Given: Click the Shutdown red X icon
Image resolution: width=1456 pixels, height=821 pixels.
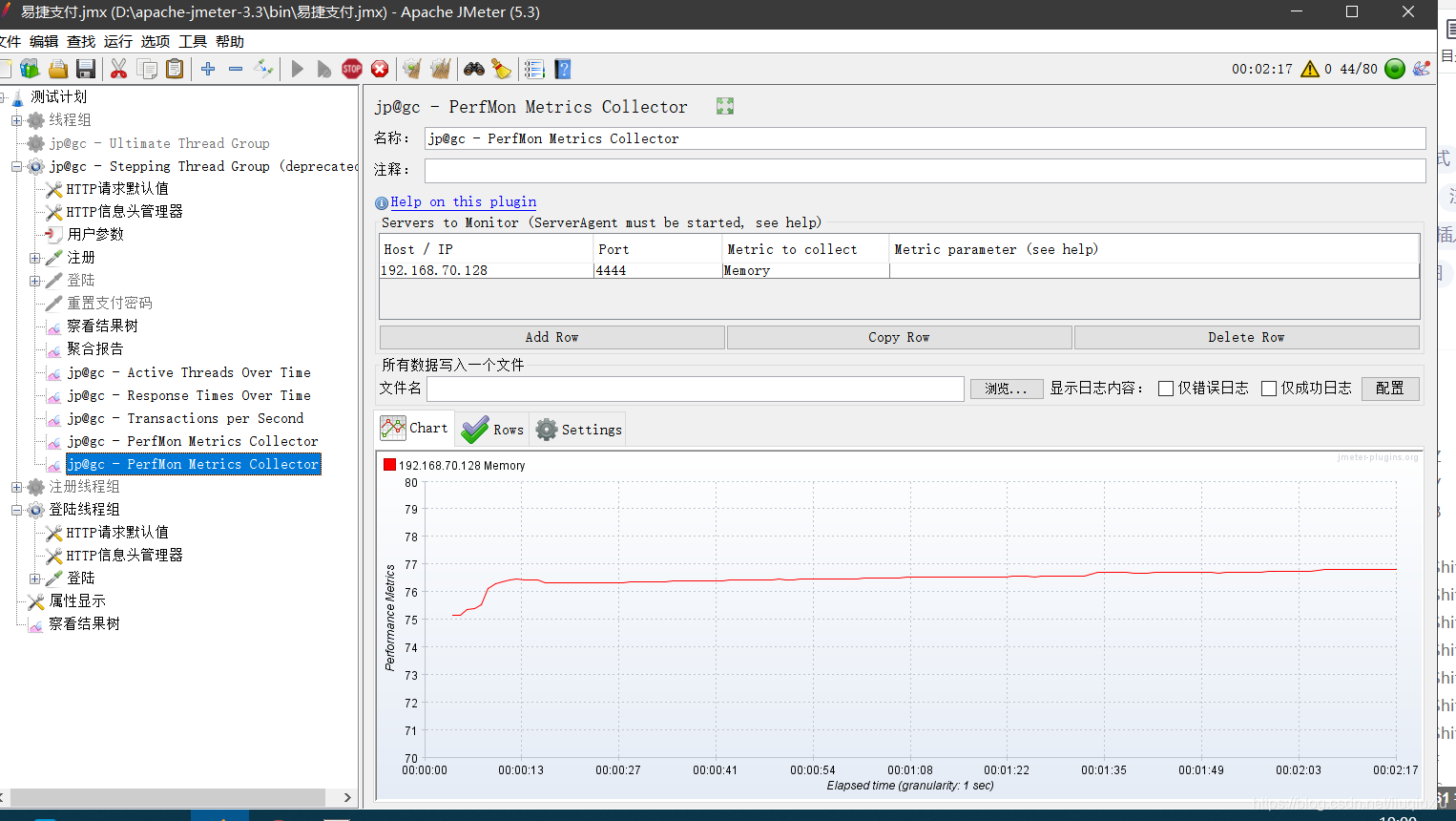Looking at the screenshot, I should click(380, 69).
